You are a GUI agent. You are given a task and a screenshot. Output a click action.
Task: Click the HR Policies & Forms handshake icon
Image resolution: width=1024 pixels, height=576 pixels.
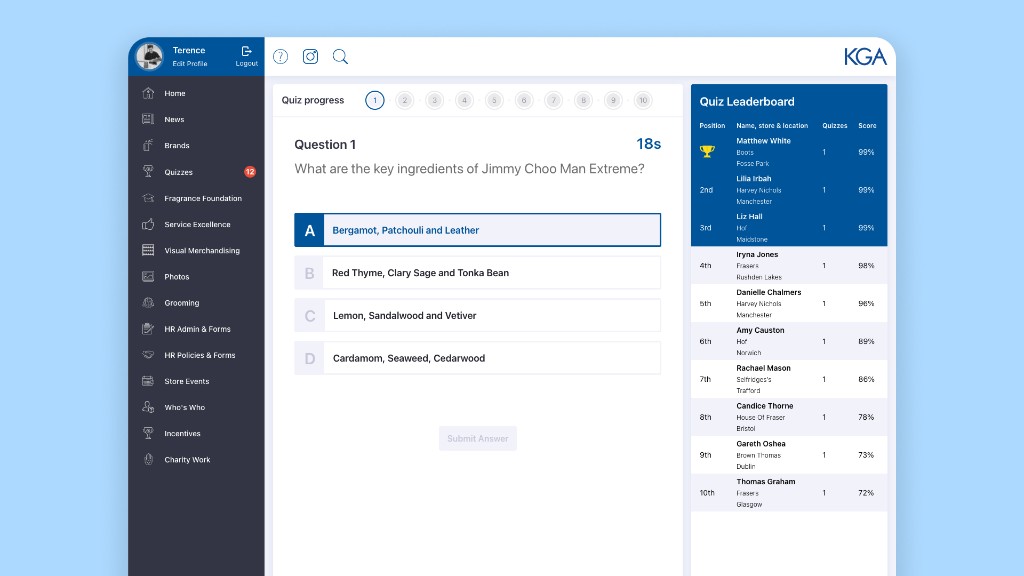pos(148,355)
